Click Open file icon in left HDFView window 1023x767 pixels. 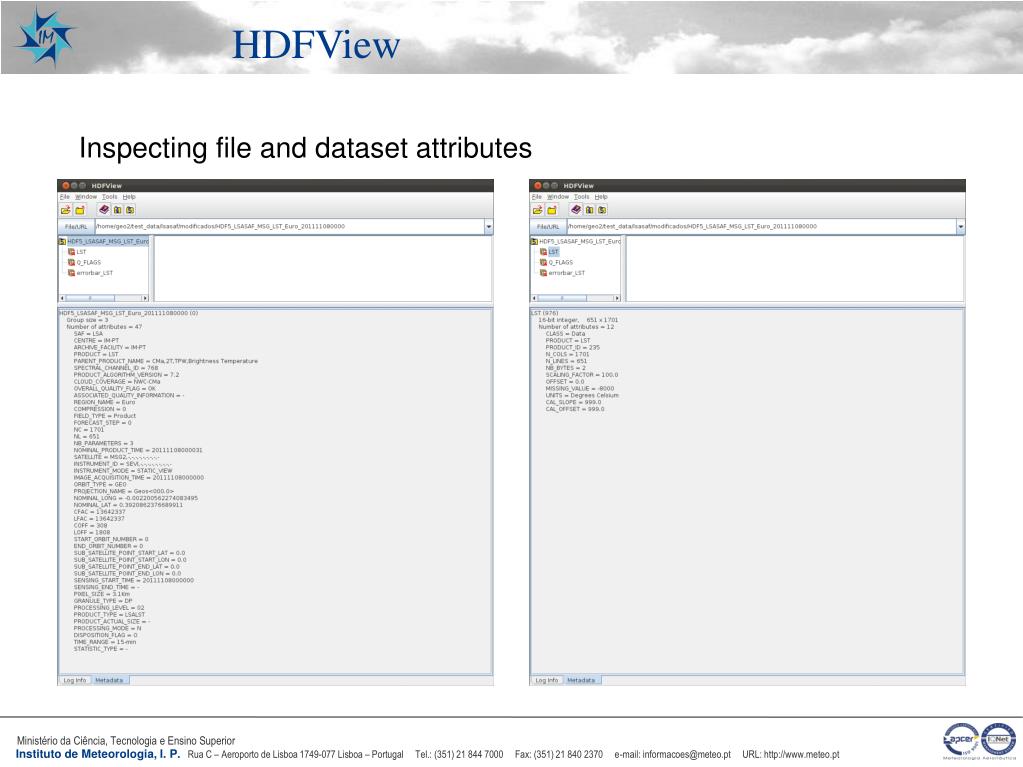tap(65, 210)
